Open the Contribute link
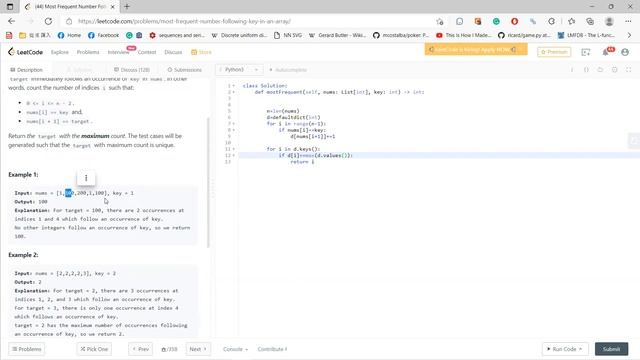640x360 pixels. [272, 349]
